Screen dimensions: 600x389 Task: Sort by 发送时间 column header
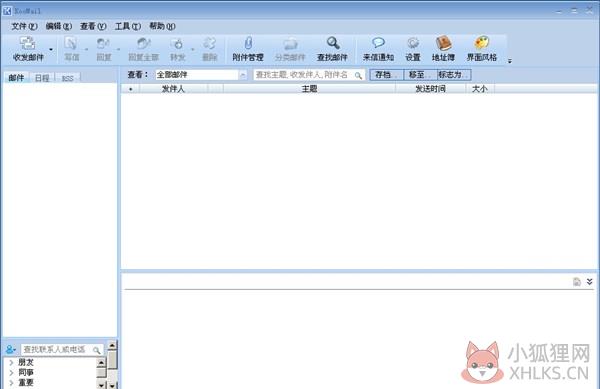click(x=430, y=89)
